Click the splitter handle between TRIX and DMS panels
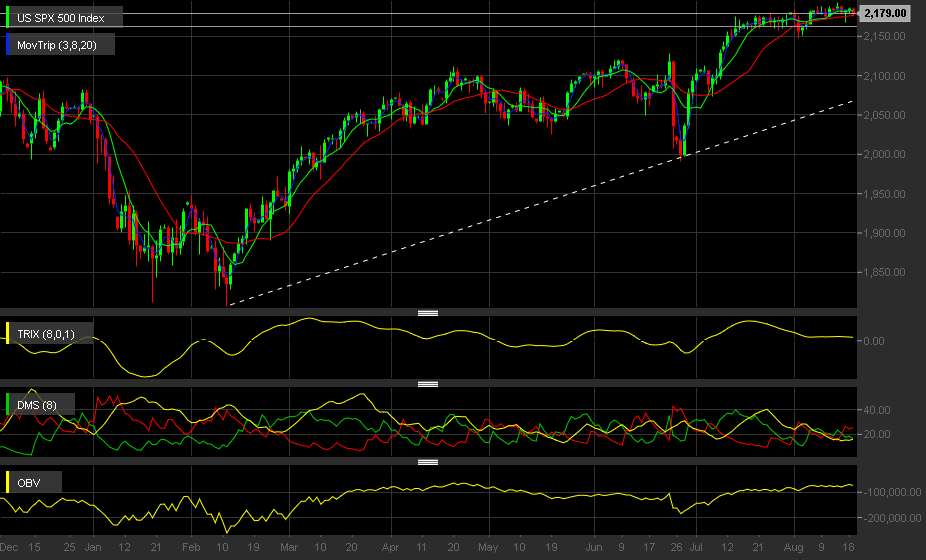The height and width of the screenshot is (560, 926). point(428,384)
